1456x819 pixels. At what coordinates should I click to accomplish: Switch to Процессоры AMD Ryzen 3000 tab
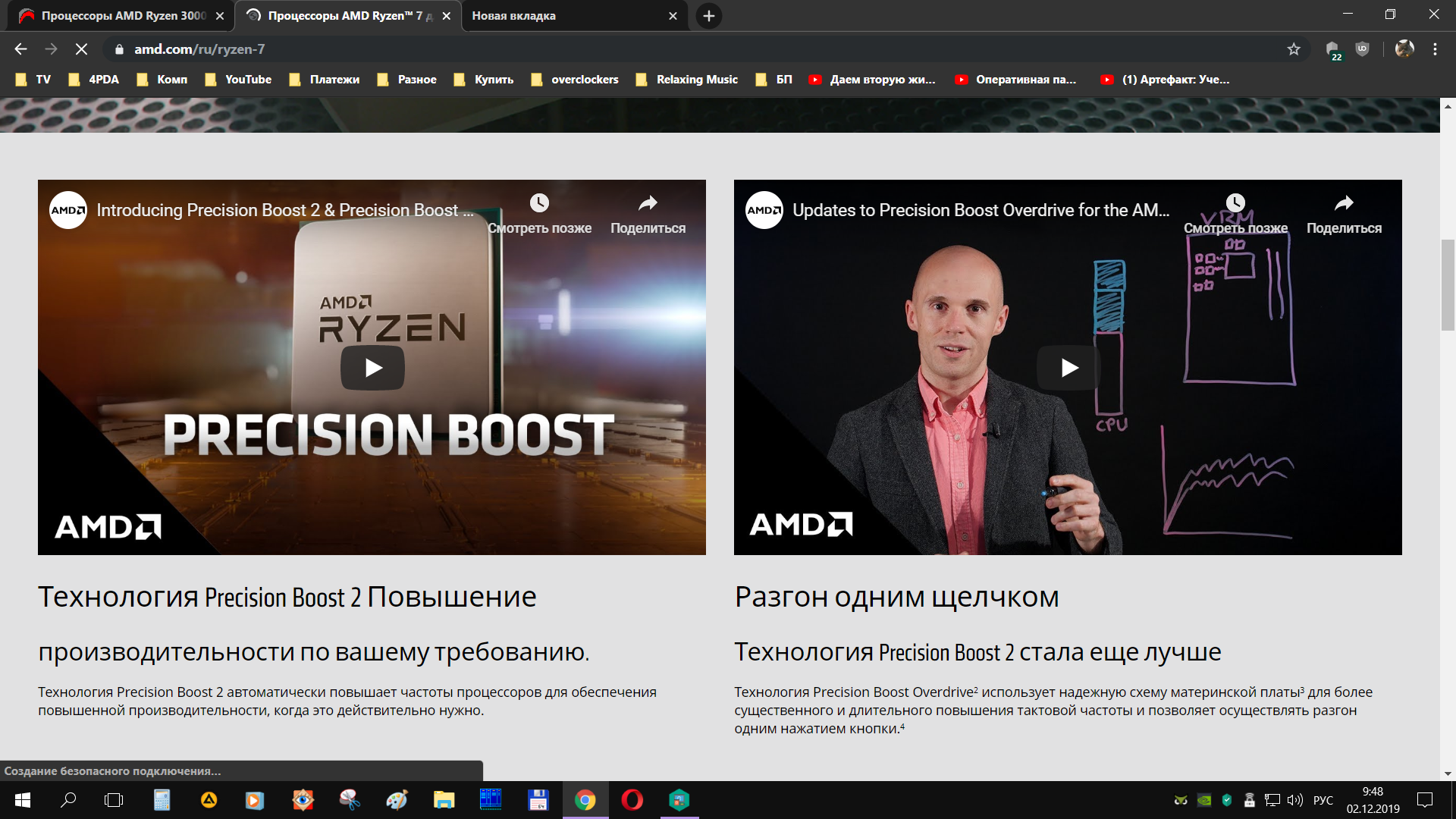[x=121, y=16]
